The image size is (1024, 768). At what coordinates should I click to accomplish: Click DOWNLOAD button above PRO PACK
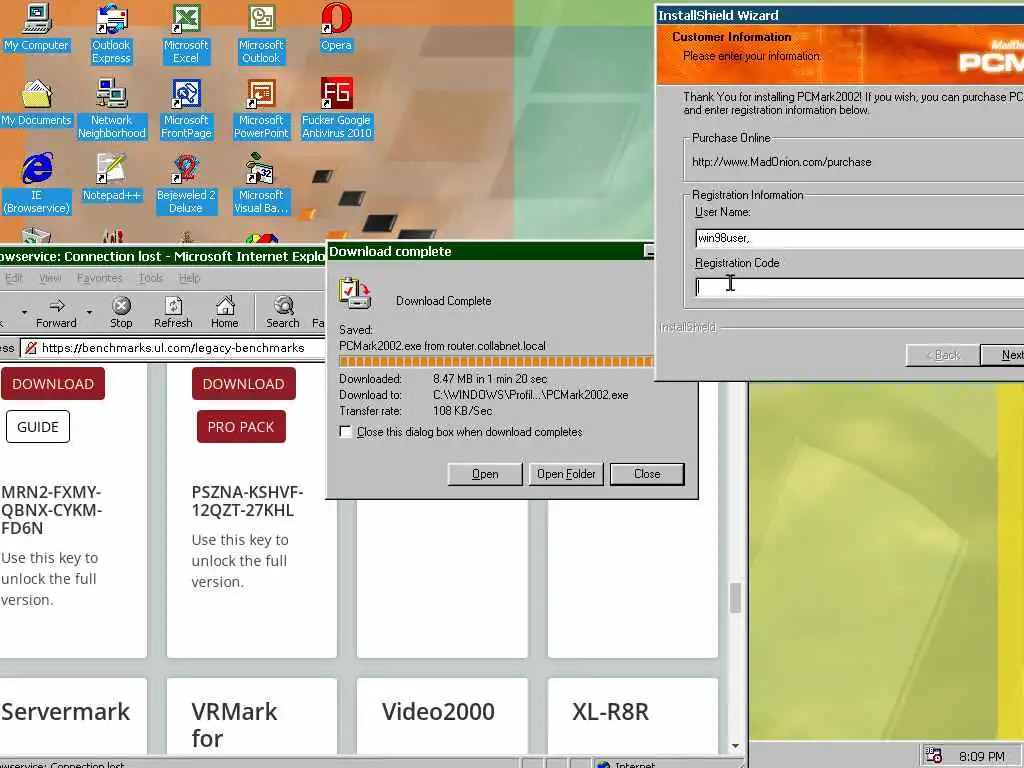pos(244,384)
